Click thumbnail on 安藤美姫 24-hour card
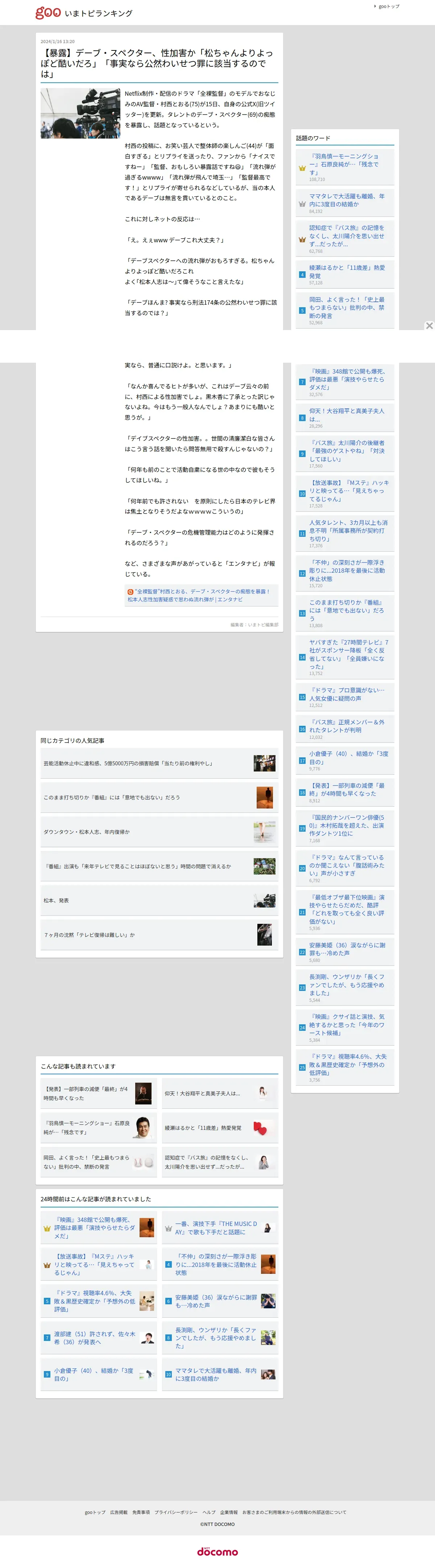 (268, 1301)
